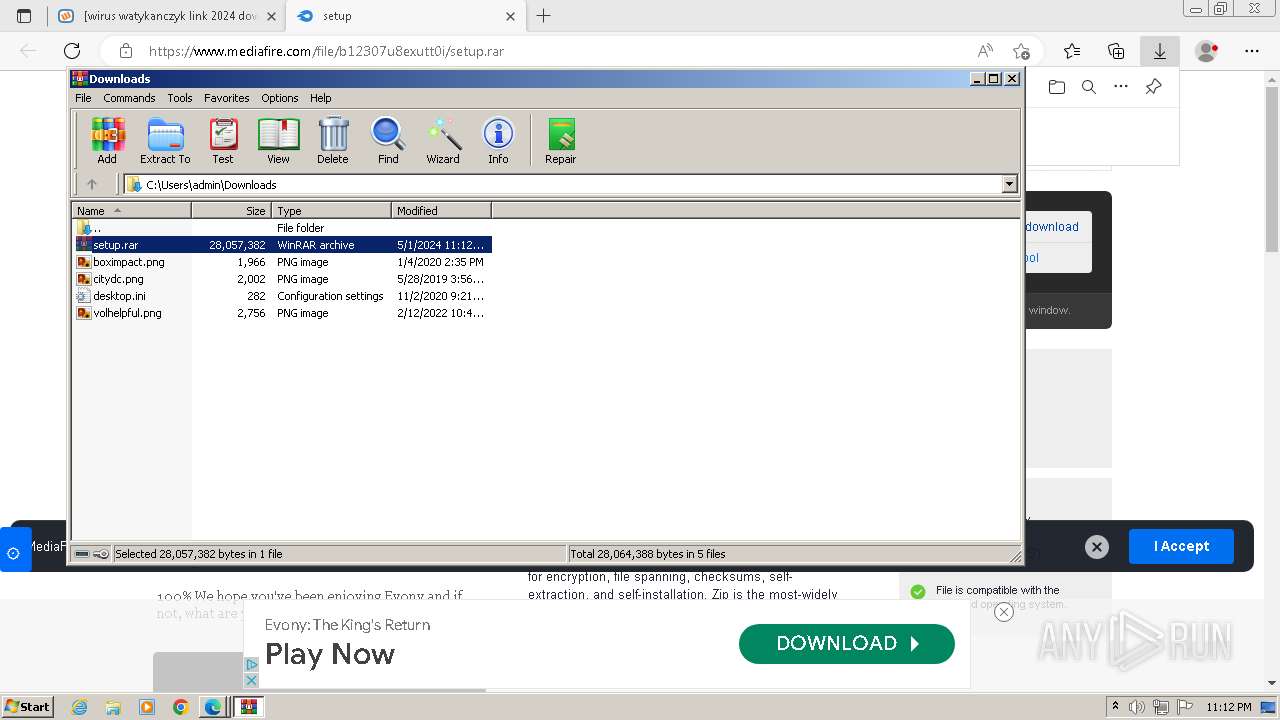Open more options in downloads panel
The height and width of the screenshot is (720, 1280).
(1121, 87)
